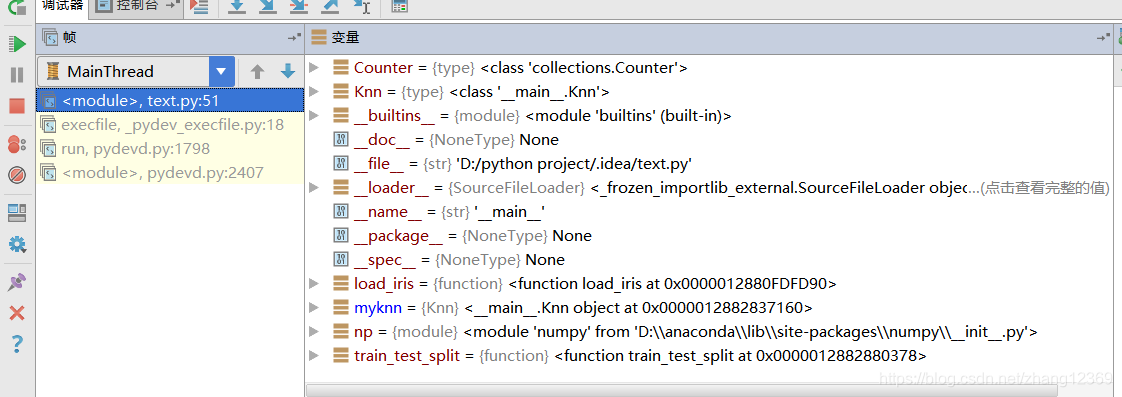The height and width of the screenshot is (397, 1122).
Task: Click the myknn variable name
Action: tap(379, 308)
